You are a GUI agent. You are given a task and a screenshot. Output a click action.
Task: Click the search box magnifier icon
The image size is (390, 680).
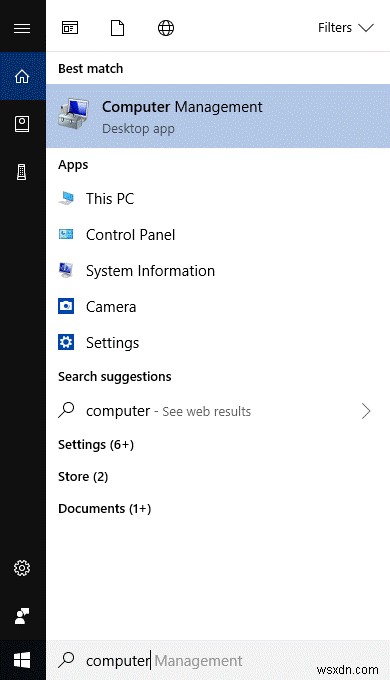click(66, 660)
